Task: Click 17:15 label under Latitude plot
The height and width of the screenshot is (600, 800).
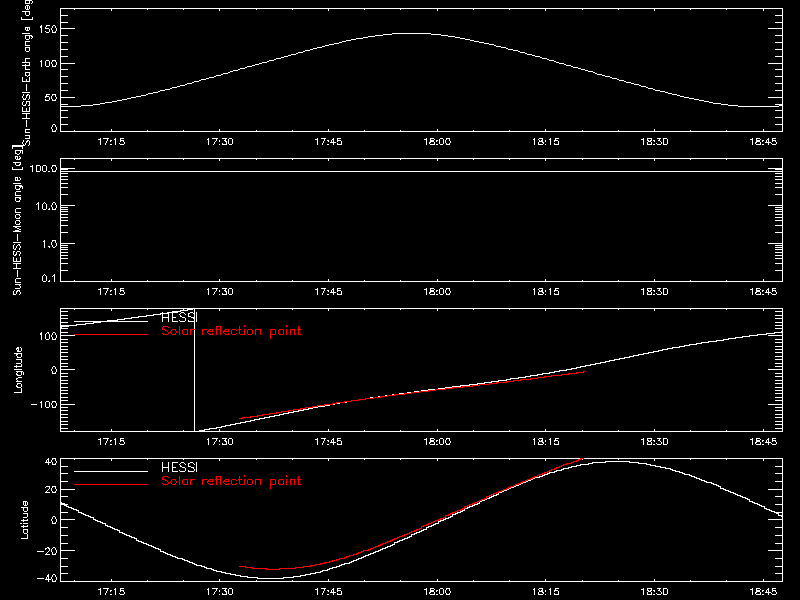Action: pyautogui.click(x=111, y=592)
